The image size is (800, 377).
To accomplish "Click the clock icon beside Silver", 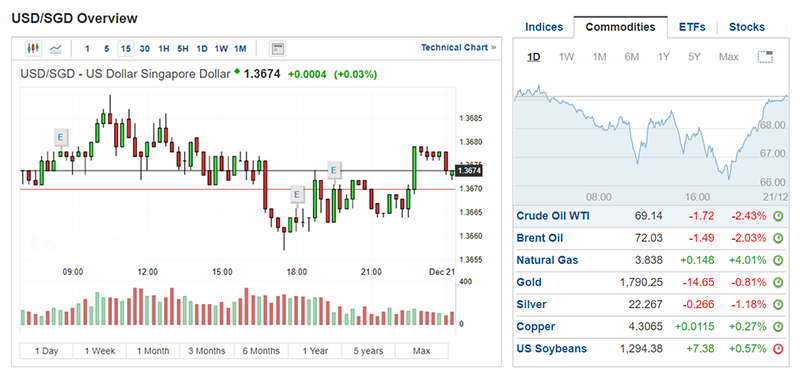I will click(x=778, y=305).
